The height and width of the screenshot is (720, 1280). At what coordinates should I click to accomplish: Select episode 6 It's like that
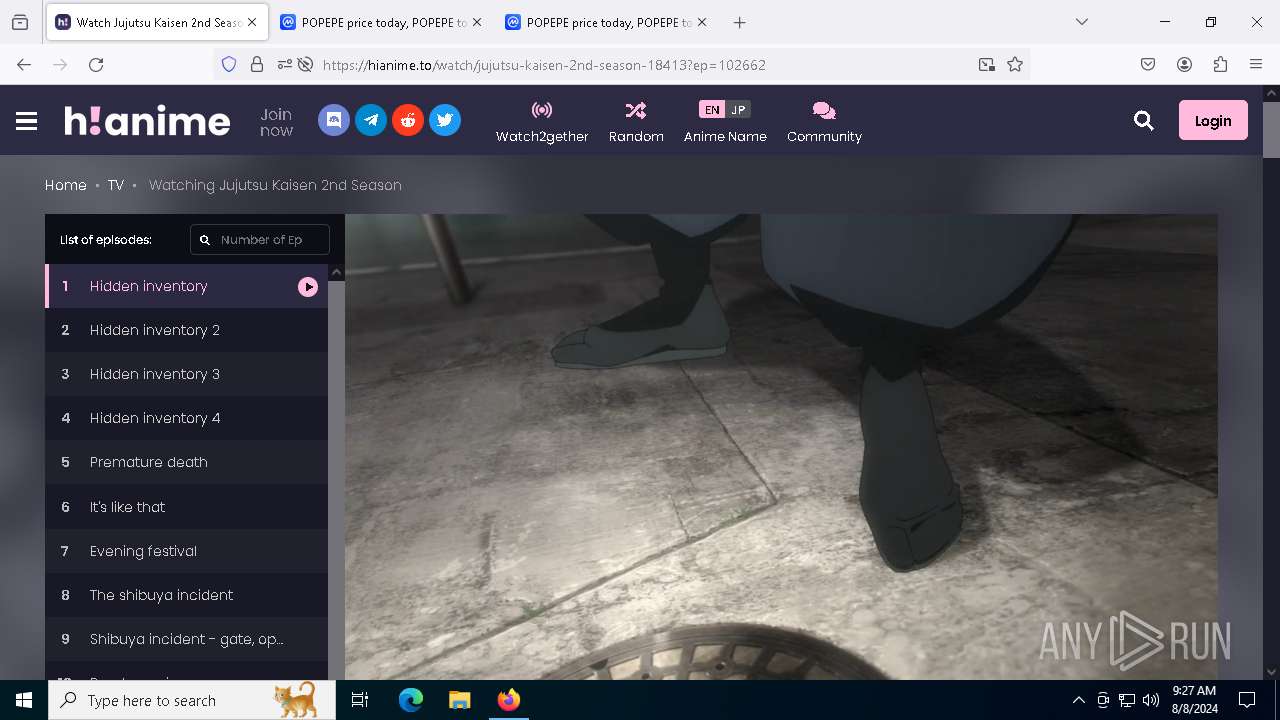(186, 507)
